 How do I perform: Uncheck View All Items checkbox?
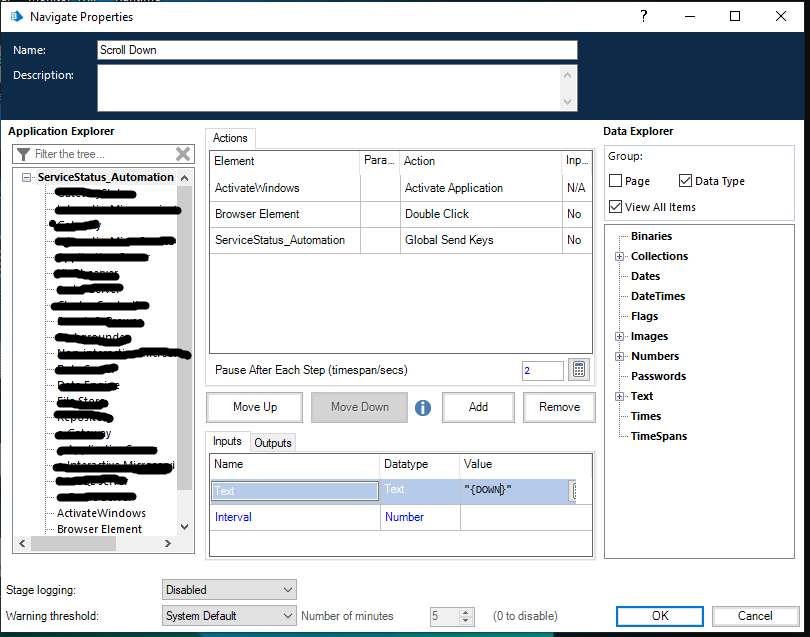pyautogui.click(x=616, y=207)
